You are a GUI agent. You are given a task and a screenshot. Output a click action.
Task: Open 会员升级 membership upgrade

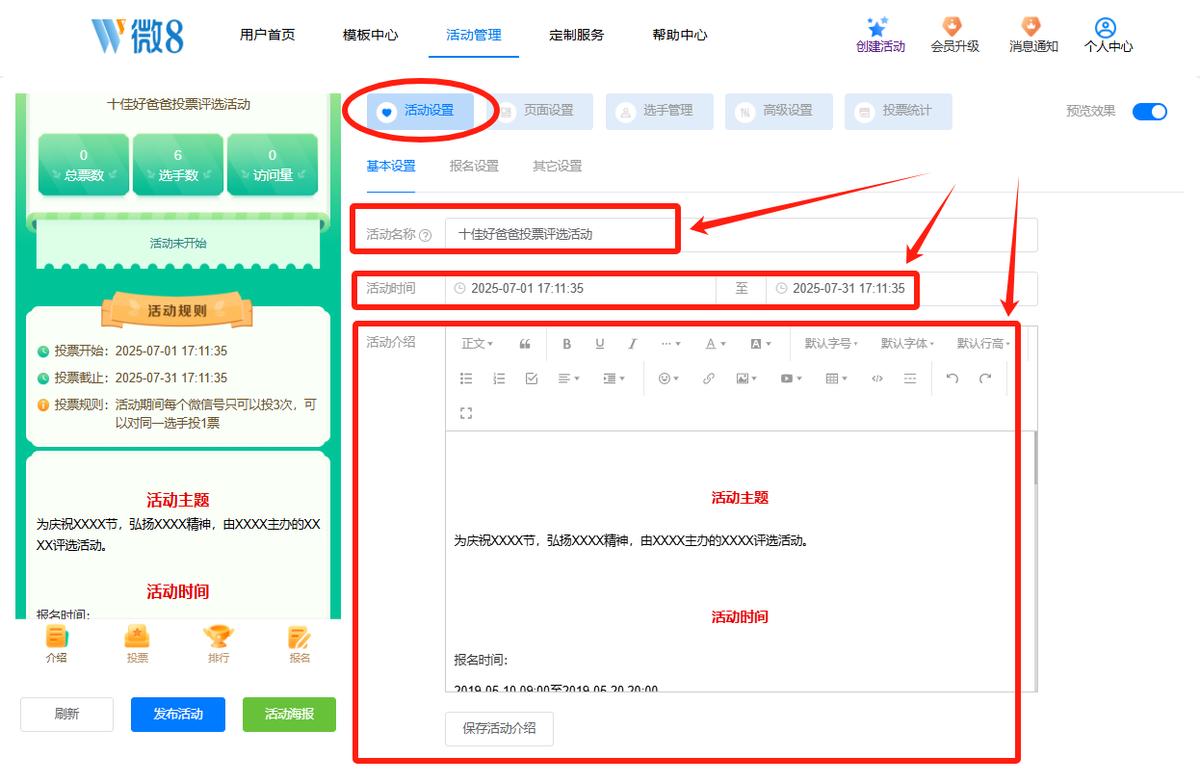click(x=955, y=35)
